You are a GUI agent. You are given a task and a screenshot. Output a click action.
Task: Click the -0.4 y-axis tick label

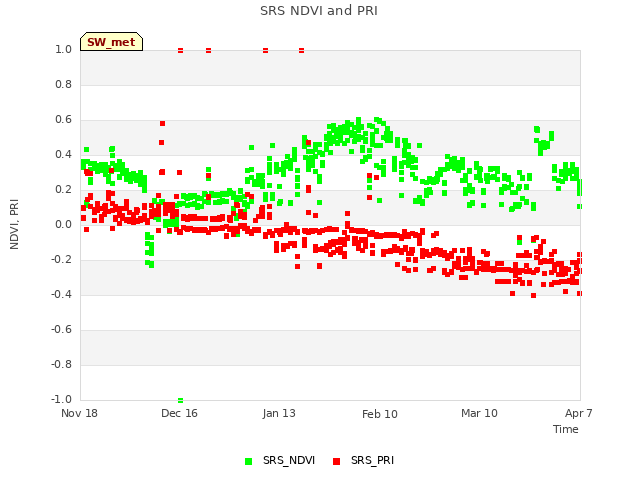61,294
